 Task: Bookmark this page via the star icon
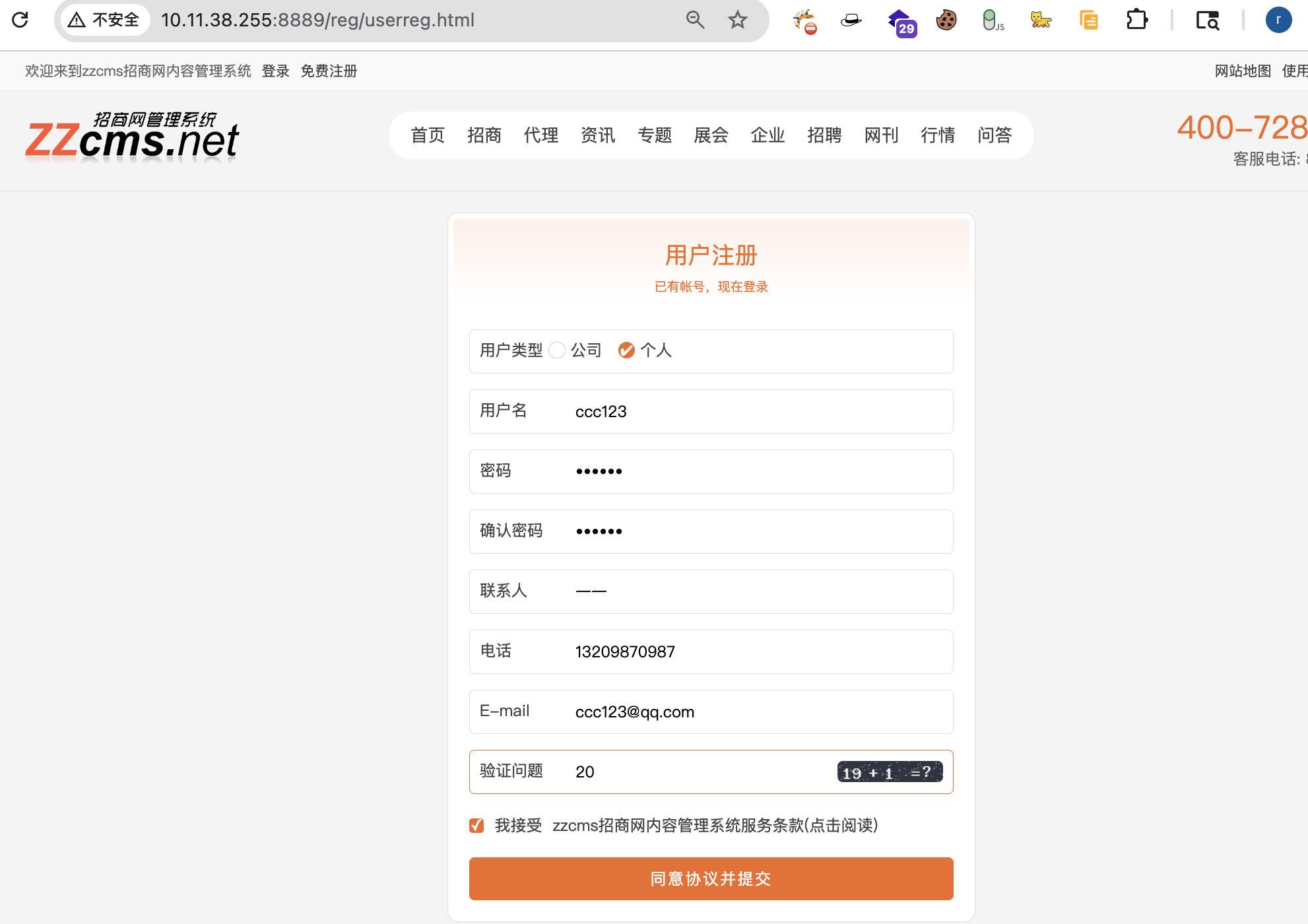737,20
